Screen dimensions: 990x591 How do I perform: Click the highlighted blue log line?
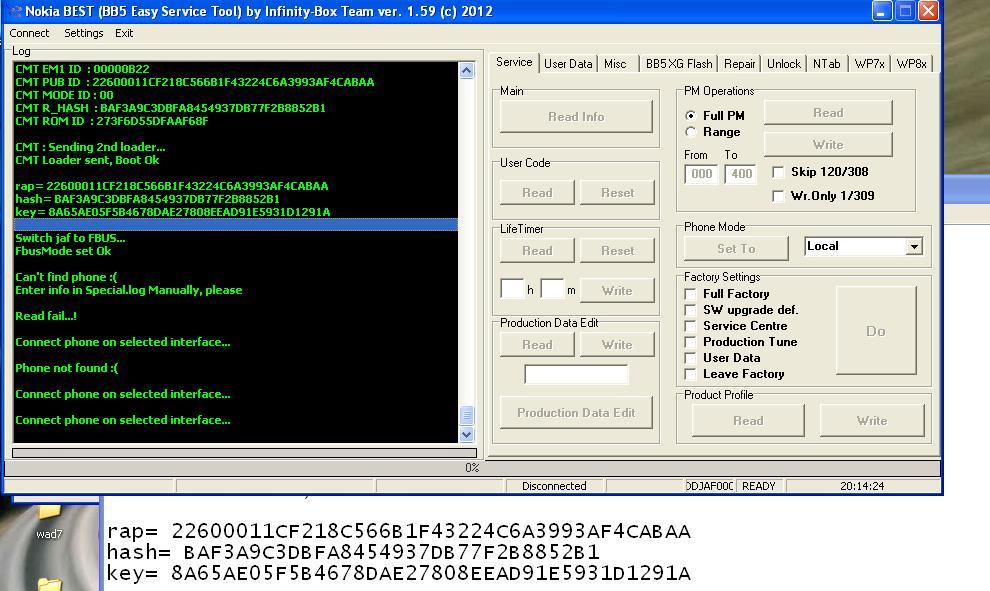(236, 225)
